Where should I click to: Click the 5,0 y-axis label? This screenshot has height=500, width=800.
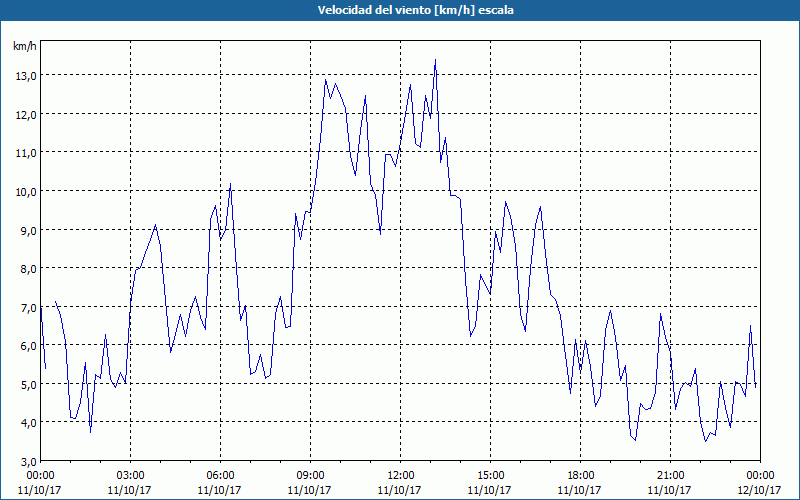pos(28,384)
